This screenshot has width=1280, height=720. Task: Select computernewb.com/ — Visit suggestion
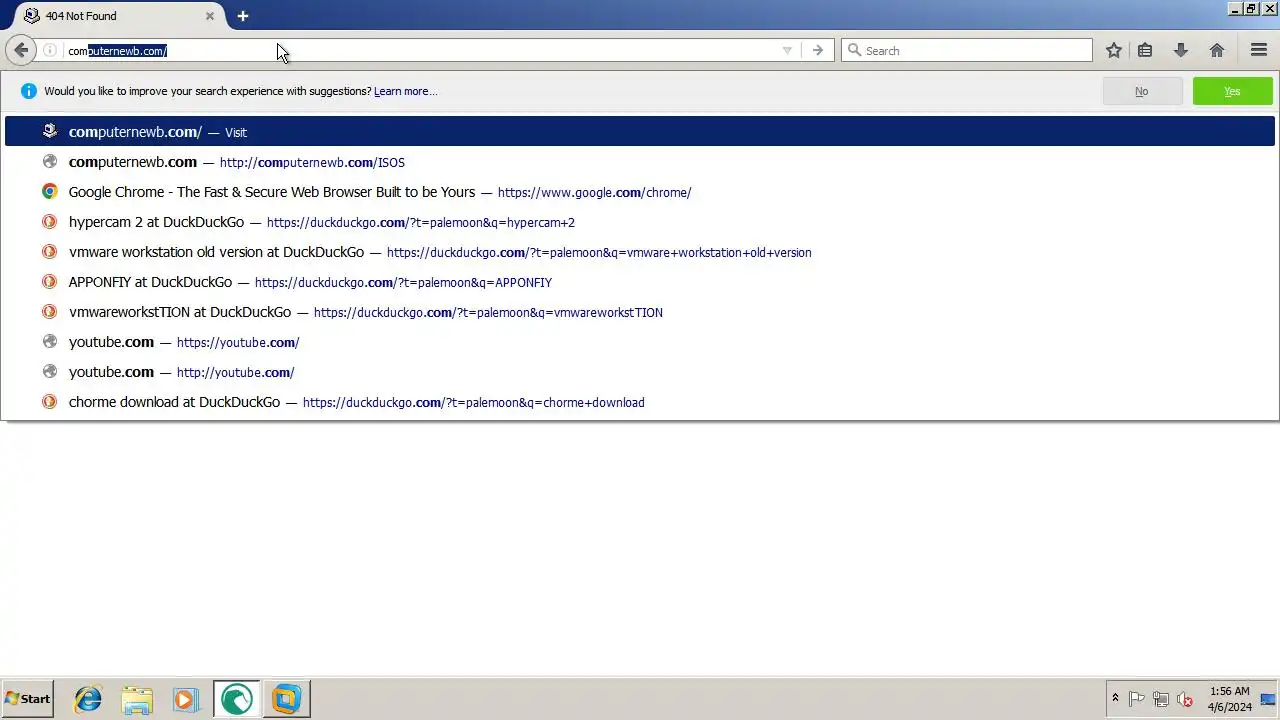click(x=640, y=131)
